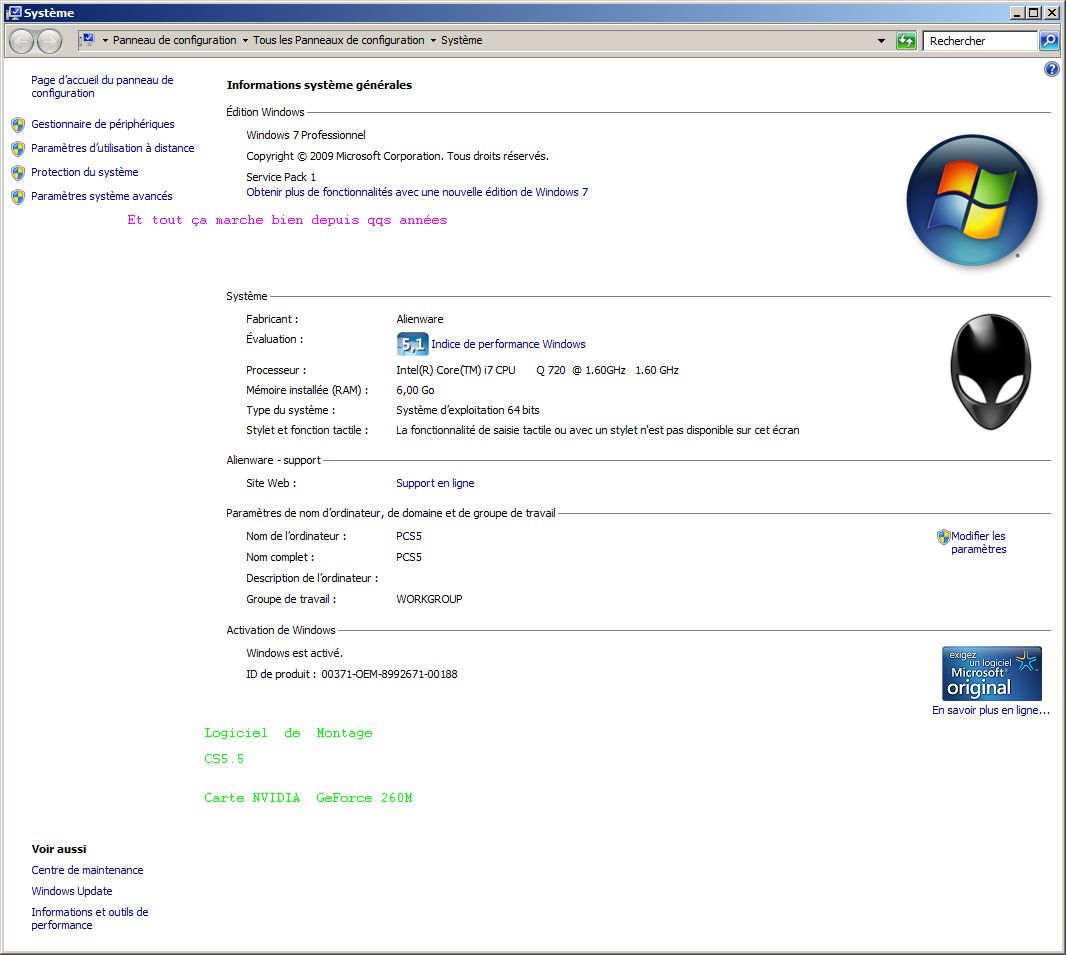
Task: Open Indice de performance Windows link
Action: tap(508, 344)
